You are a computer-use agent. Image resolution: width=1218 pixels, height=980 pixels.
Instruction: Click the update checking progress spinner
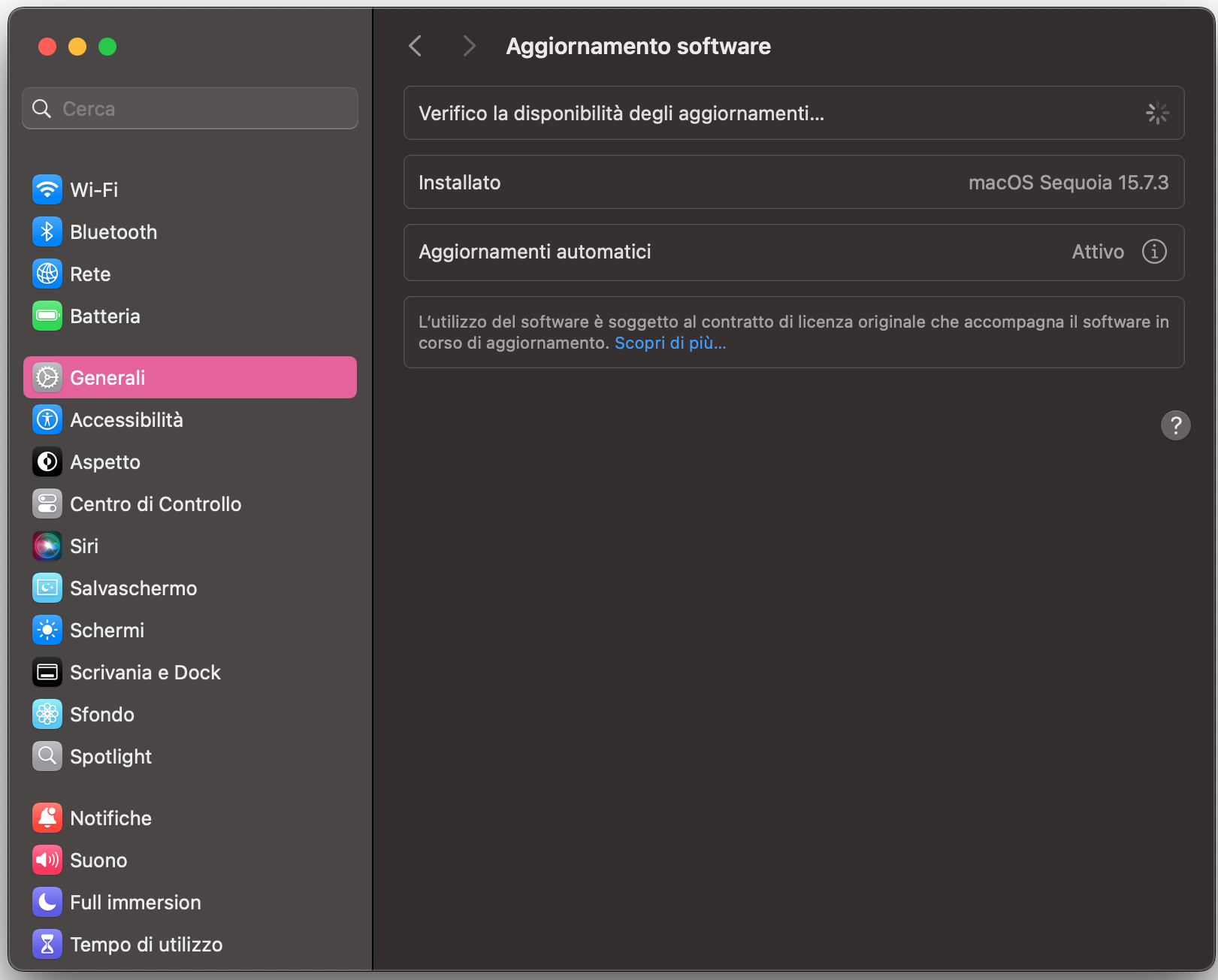[x=1157, y=113]
